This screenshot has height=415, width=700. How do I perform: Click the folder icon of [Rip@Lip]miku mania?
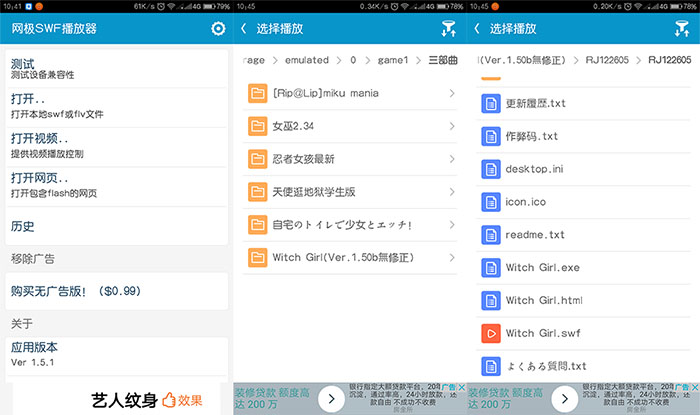(258, 93)
